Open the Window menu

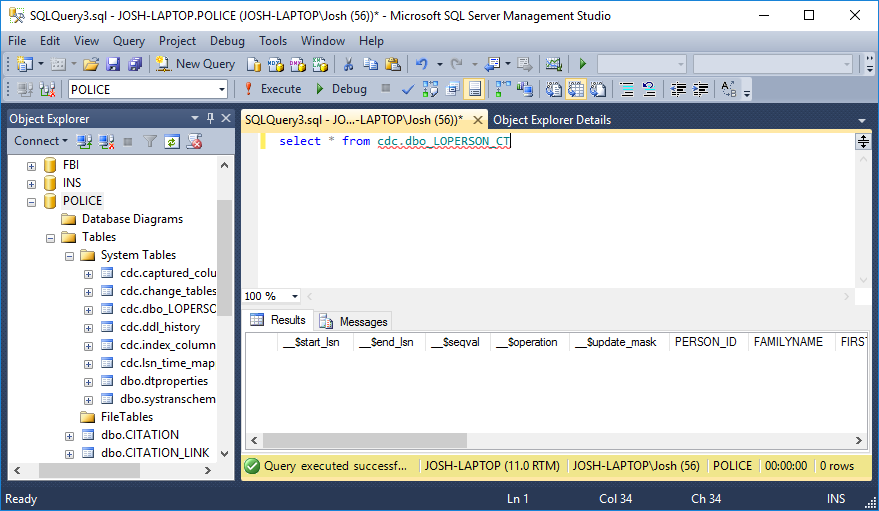[323, 41]
